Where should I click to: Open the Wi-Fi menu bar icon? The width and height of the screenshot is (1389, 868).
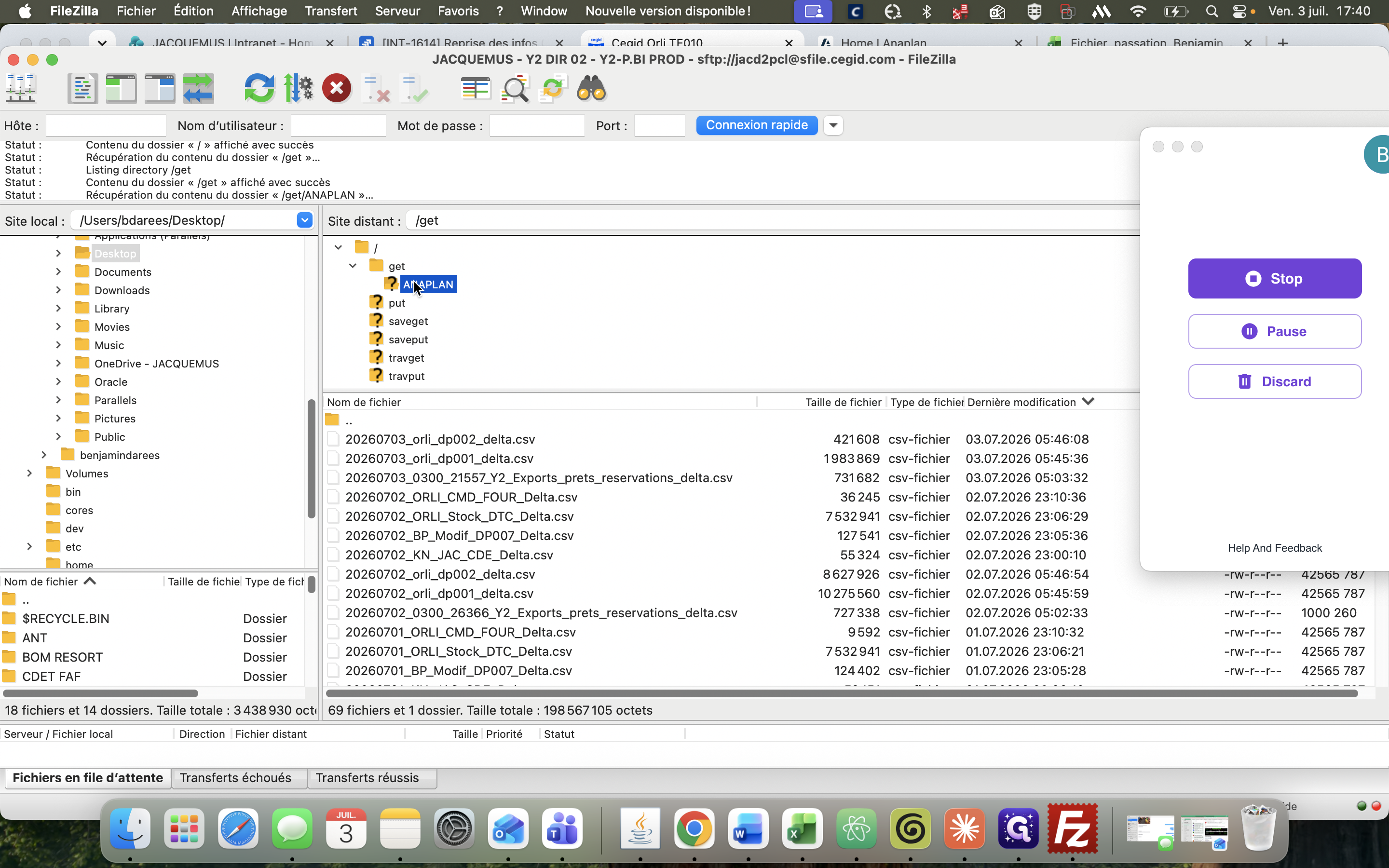point(1137,11)
